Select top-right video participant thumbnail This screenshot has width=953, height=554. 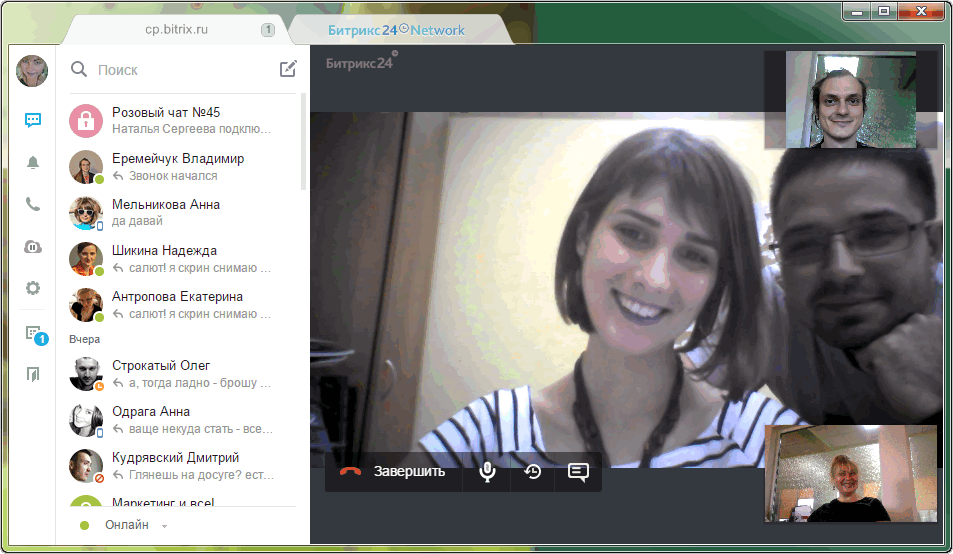[x=851, y=100]
